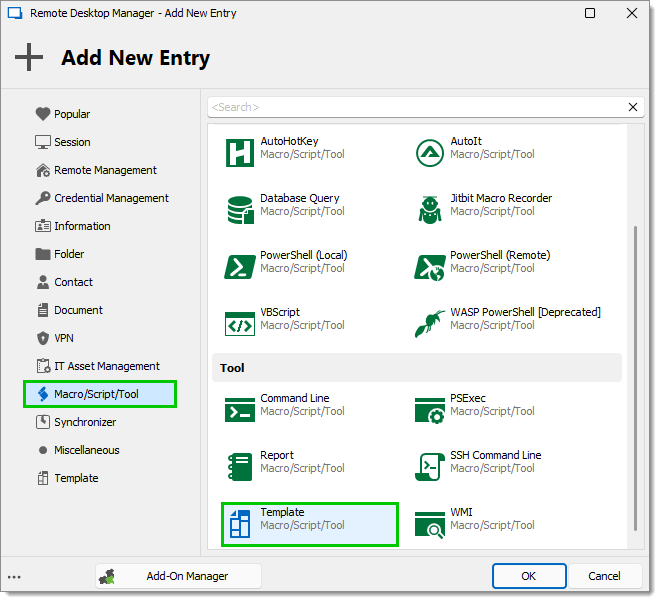Click the PowerShell (Local) icon

tap(240, 266)
